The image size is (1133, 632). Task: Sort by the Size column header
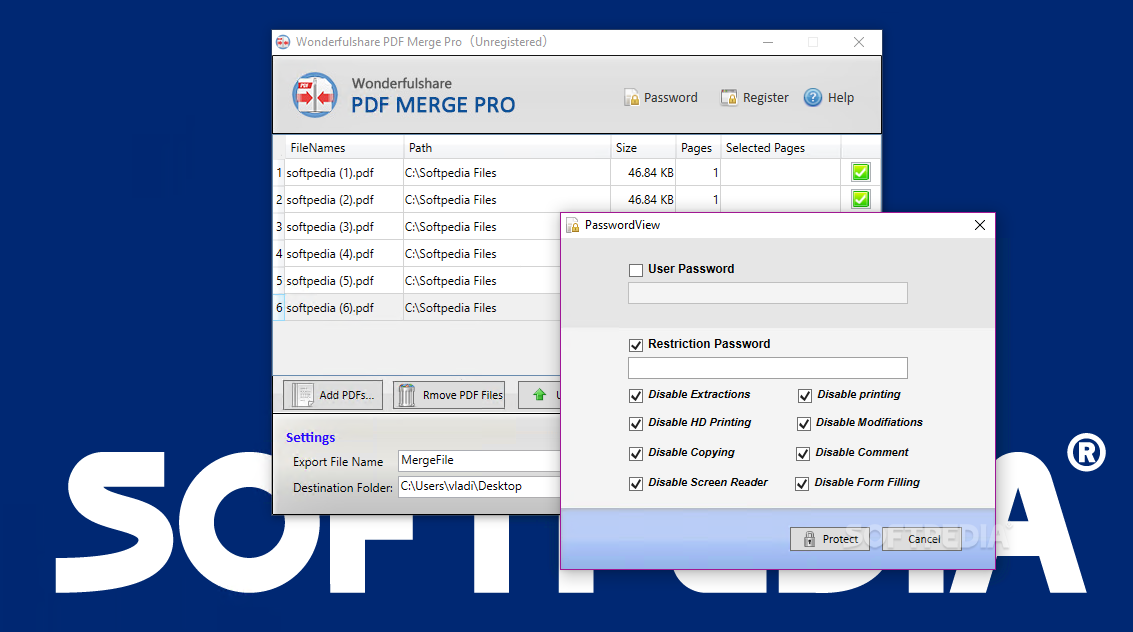click(643, 148)
